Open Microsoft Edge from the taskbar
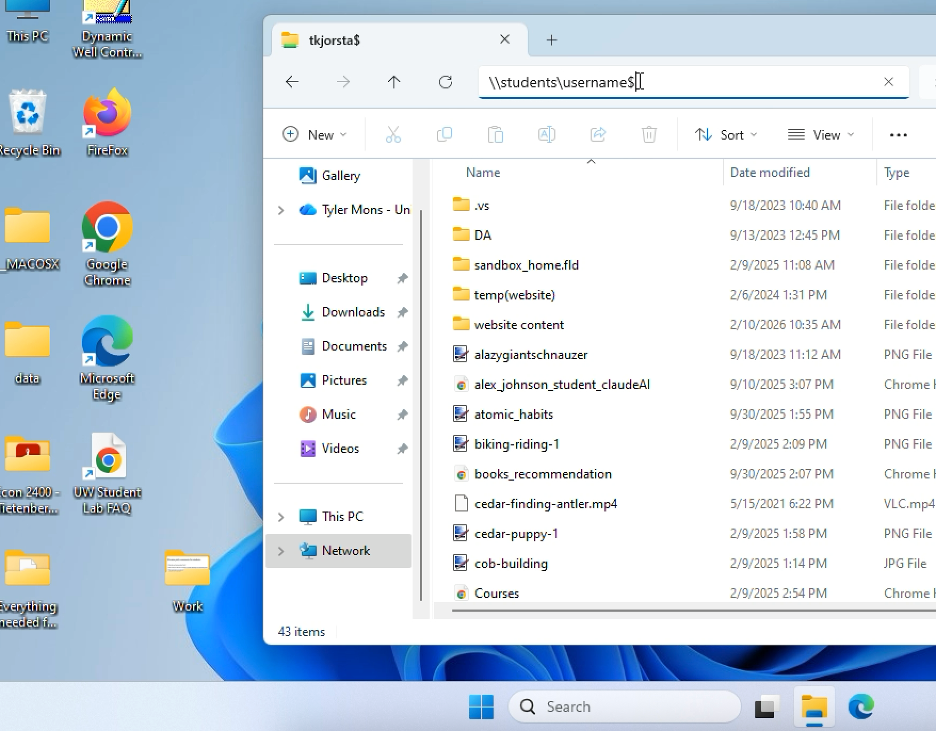Image resolution: width=936 pixels, height=732 pixels. pos(861,707)
